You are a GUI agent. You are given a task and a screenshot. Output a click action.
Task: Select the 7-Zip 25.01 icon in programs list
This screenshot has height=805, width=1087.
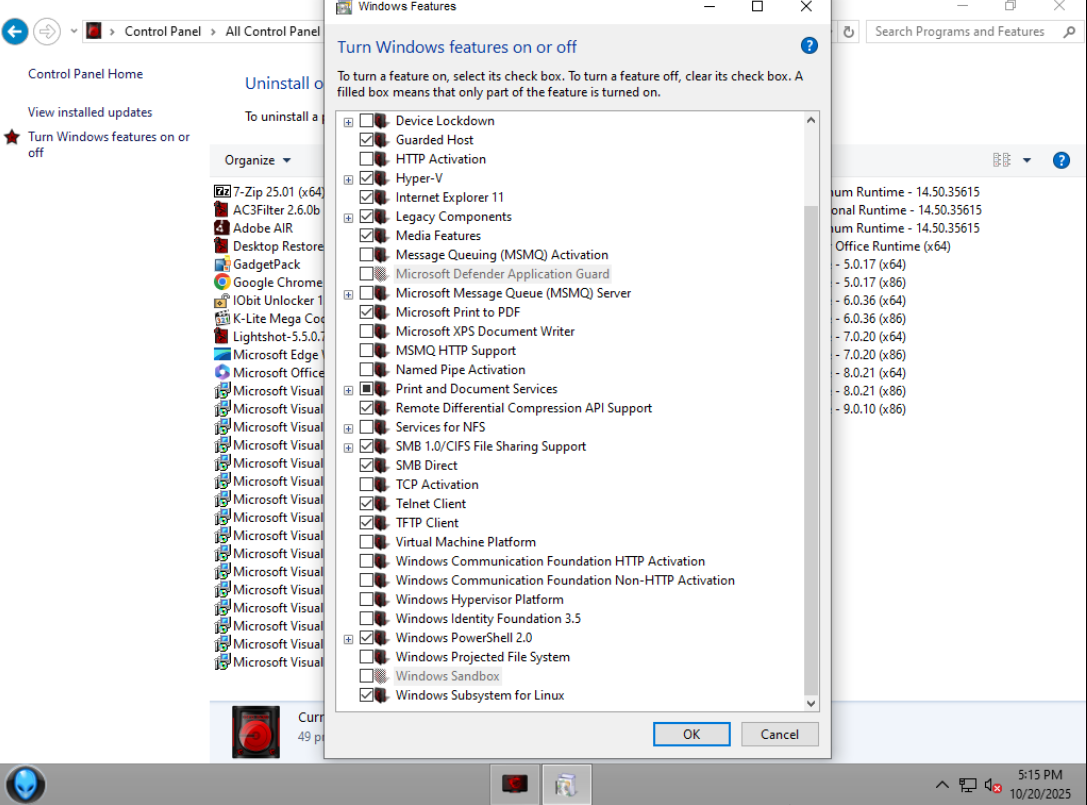click(222, 191)
